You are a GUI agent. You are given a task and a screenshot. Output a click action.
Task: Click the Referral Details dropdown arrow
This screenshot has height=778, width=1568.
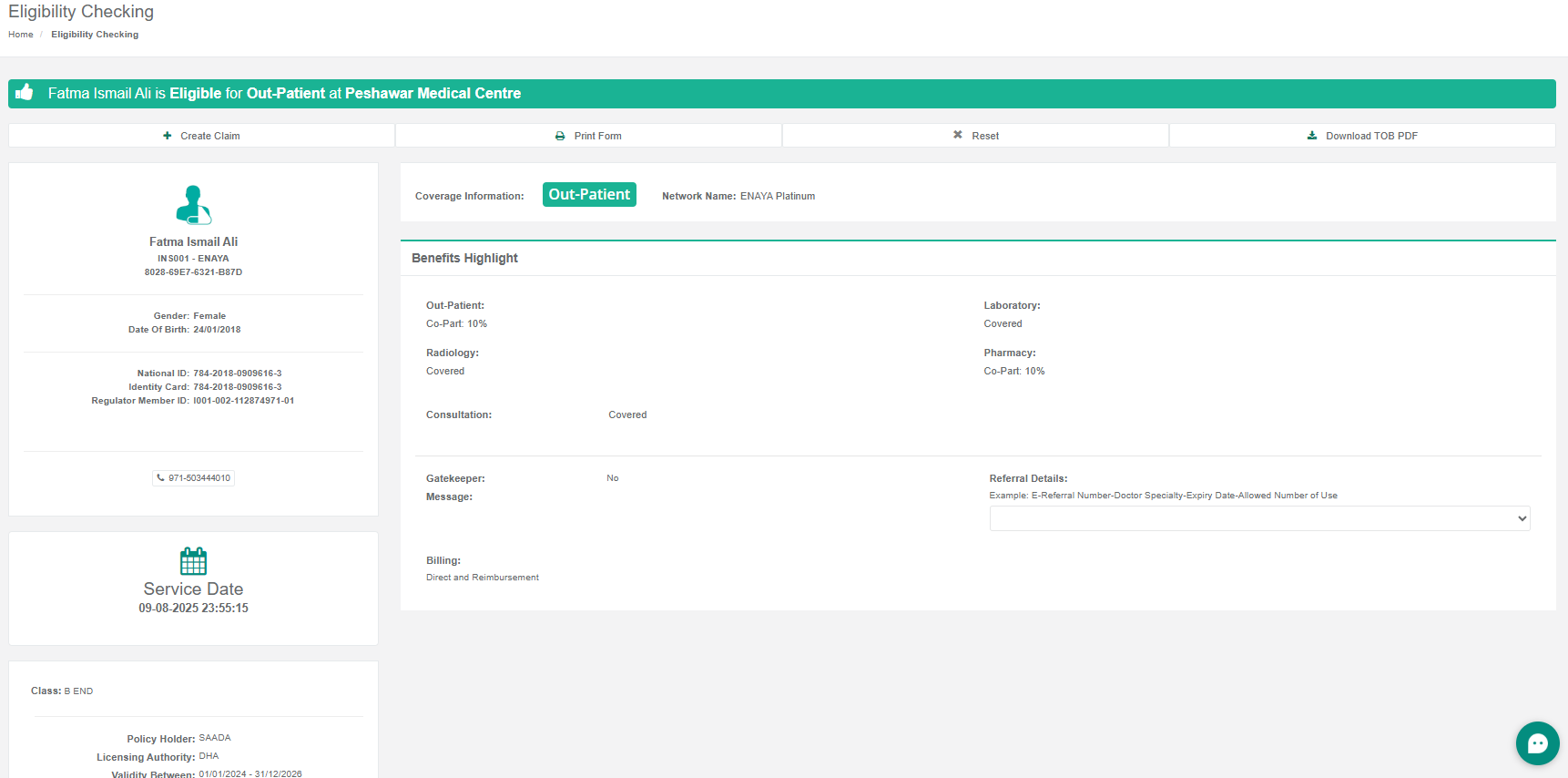[x=1522, y=518]
